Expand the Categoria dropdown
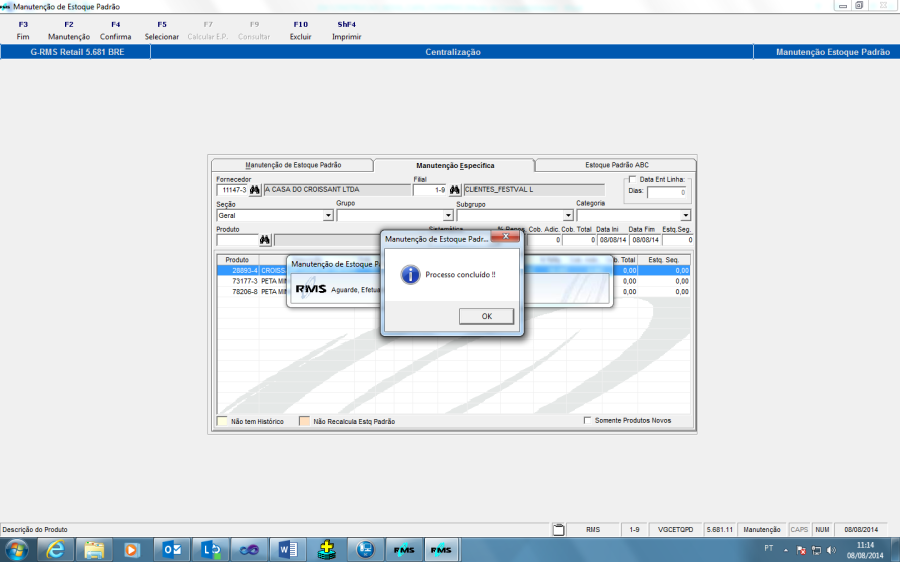900x562 pixels. point(685,215)
